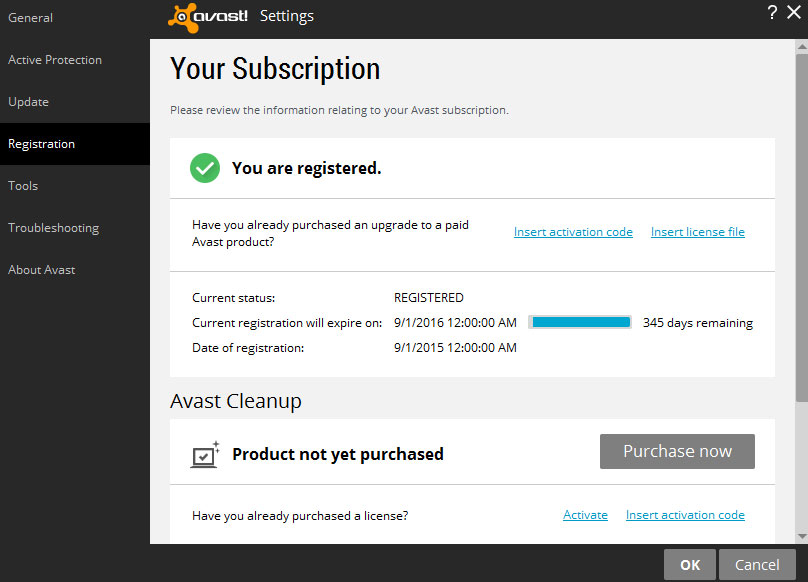Open Troubleshooting settings
Viewport: 808px width, 582px height.
click(75, 228)
